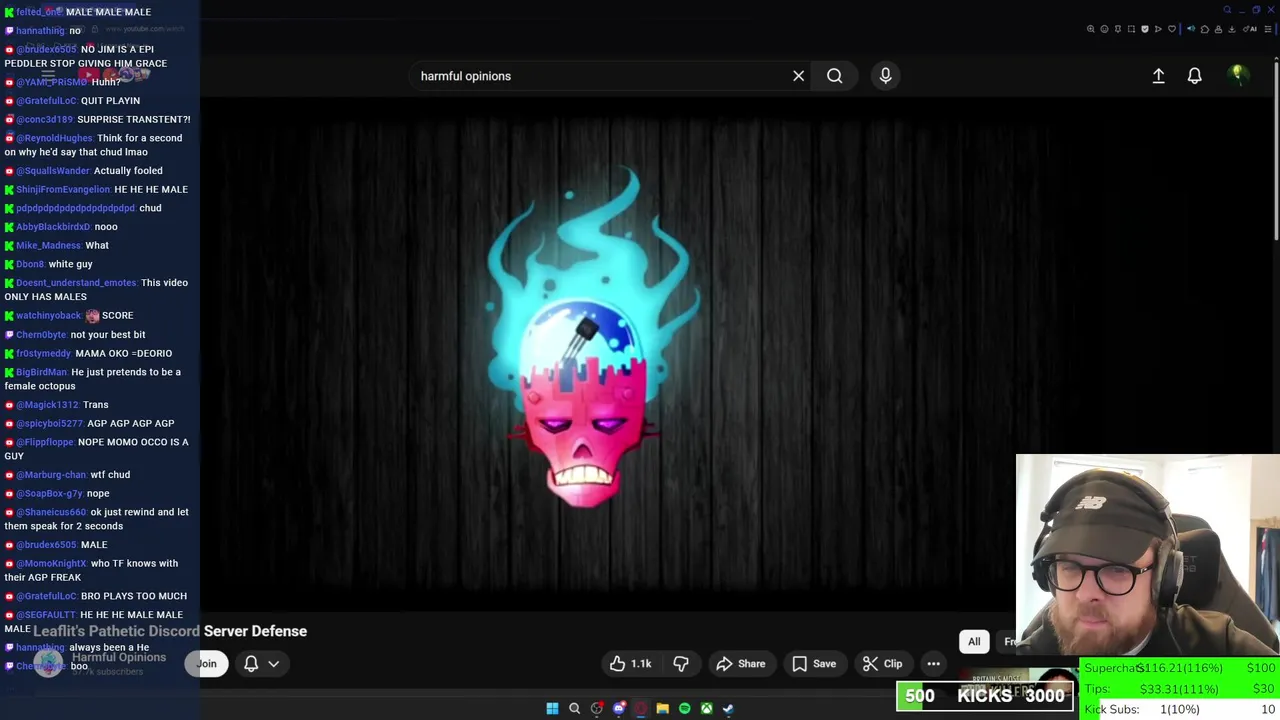Click chat username @SquallsWander
This screenshot has height=720, width=1280.
click(53, 171)
